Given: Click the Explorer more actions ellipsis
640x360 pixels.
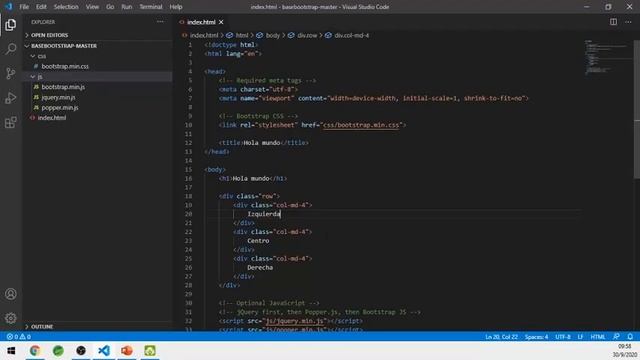Looking at the screenshot, I should [160, 22].
